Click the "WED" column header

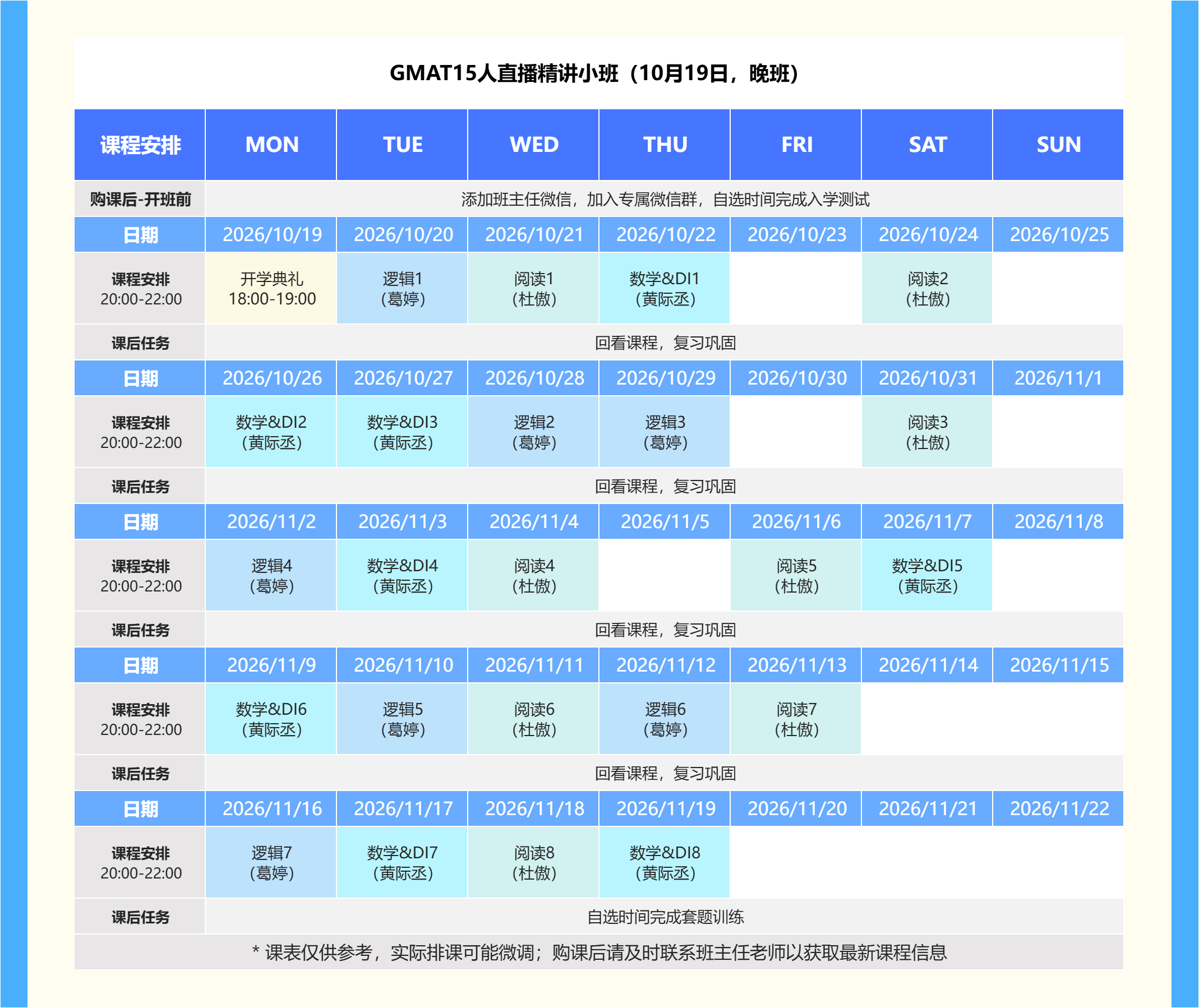pos(533,145)
